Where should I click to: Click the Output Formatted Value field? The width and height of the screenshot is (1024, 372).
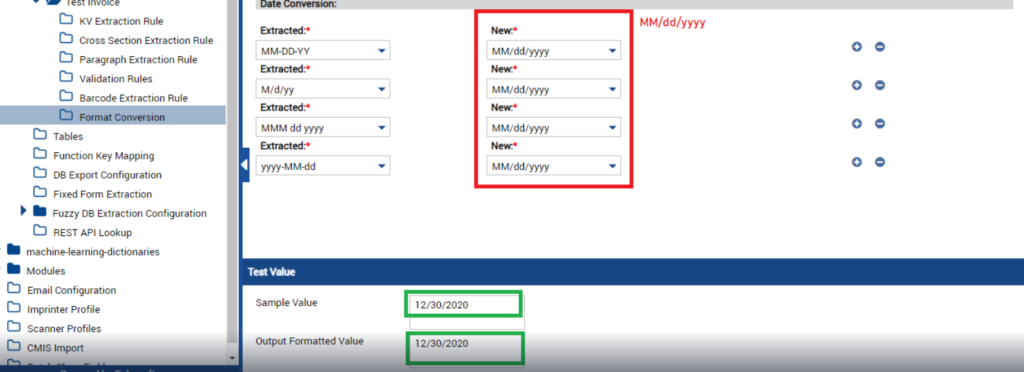[x=467, y=350]
